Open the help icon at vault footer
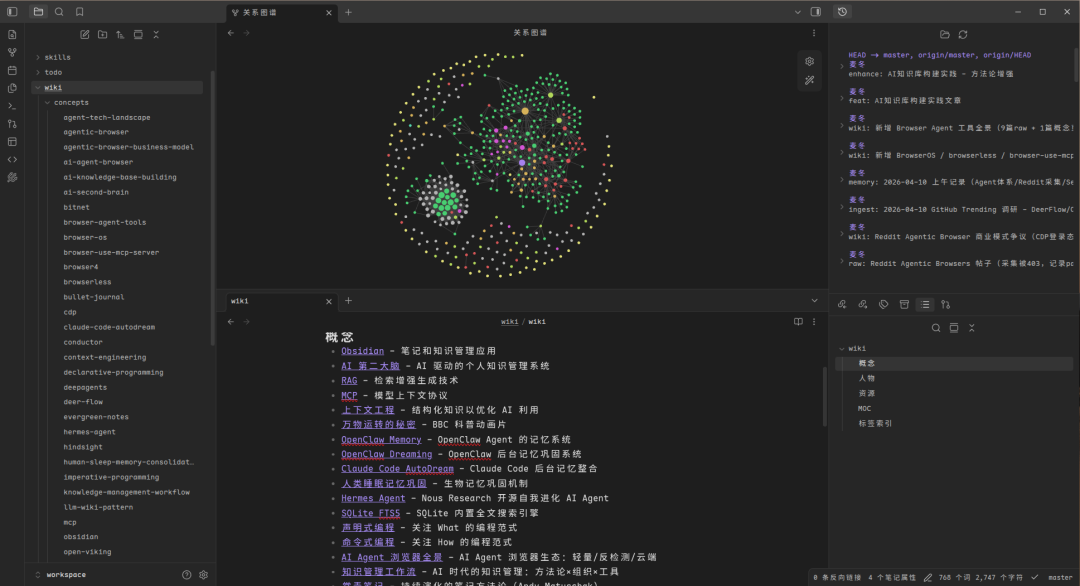Screen dimensions: 1080x586 187,574
